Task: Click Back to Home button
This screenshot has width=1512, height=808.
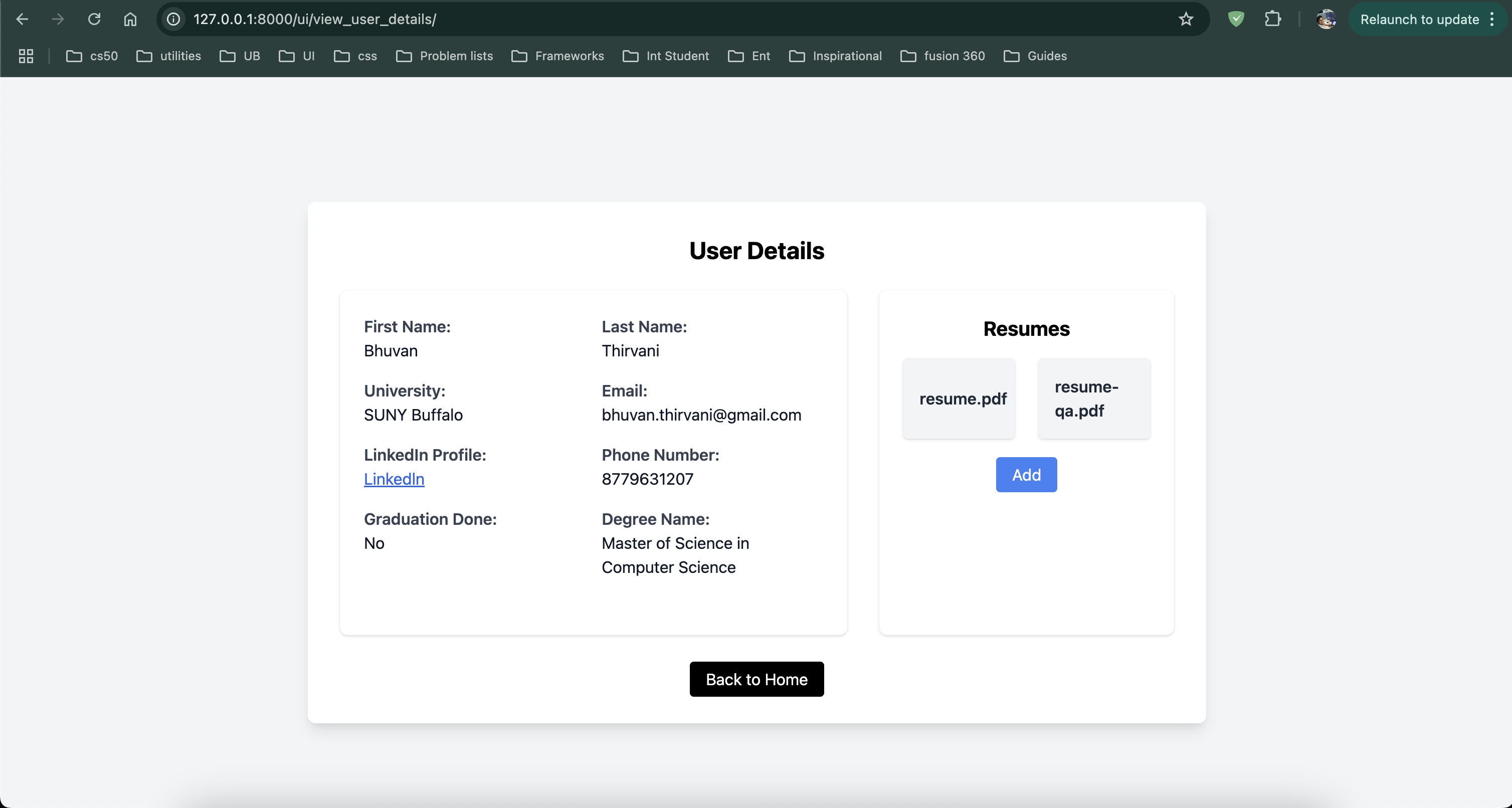Action: tap(756, 679)
